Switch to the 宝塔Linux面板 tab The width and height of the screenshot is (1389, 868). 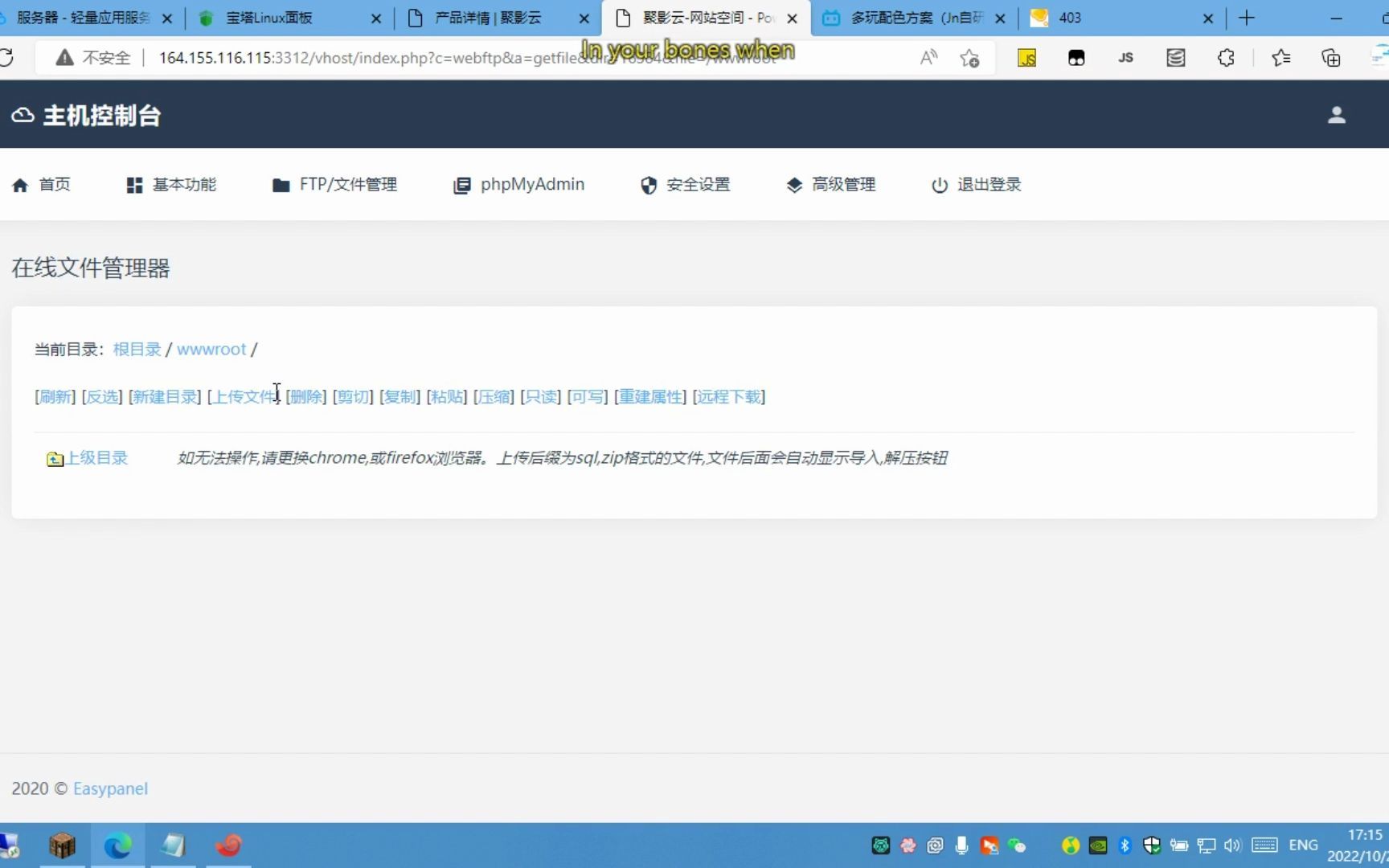pyautogui.click(x=283, y=18)
